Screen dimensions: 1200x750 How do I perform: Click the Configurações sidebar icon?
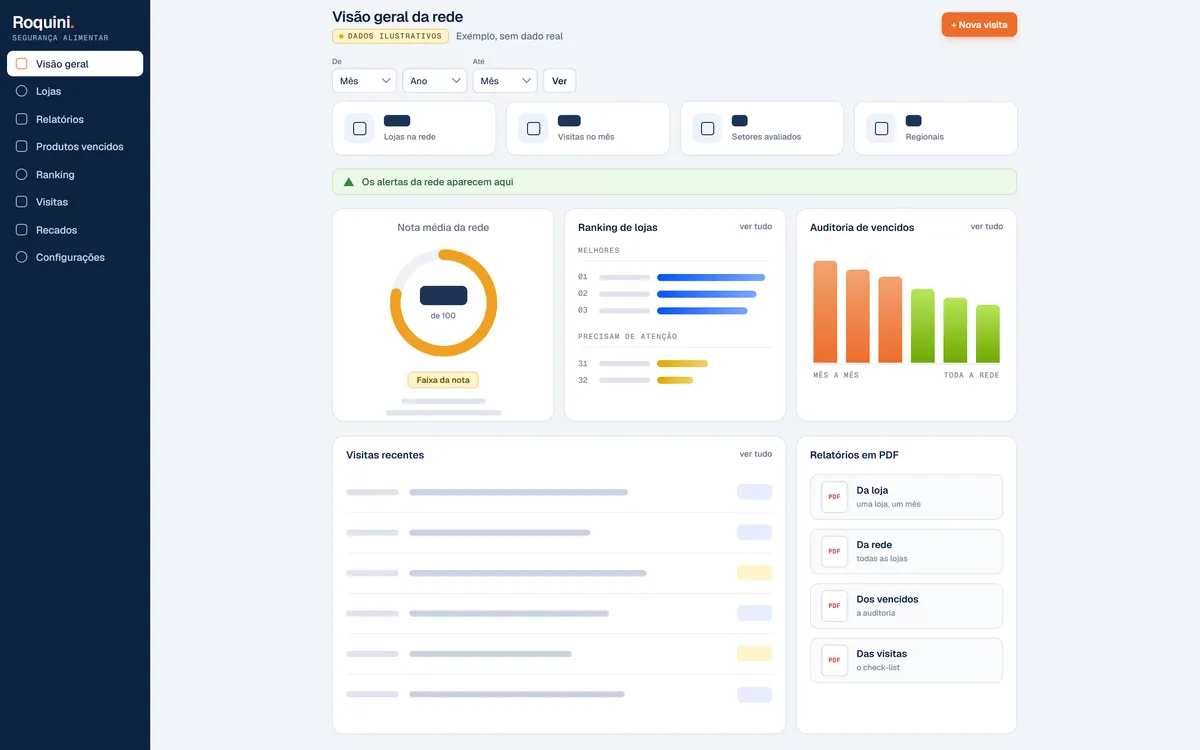click(x=22, y=257)
